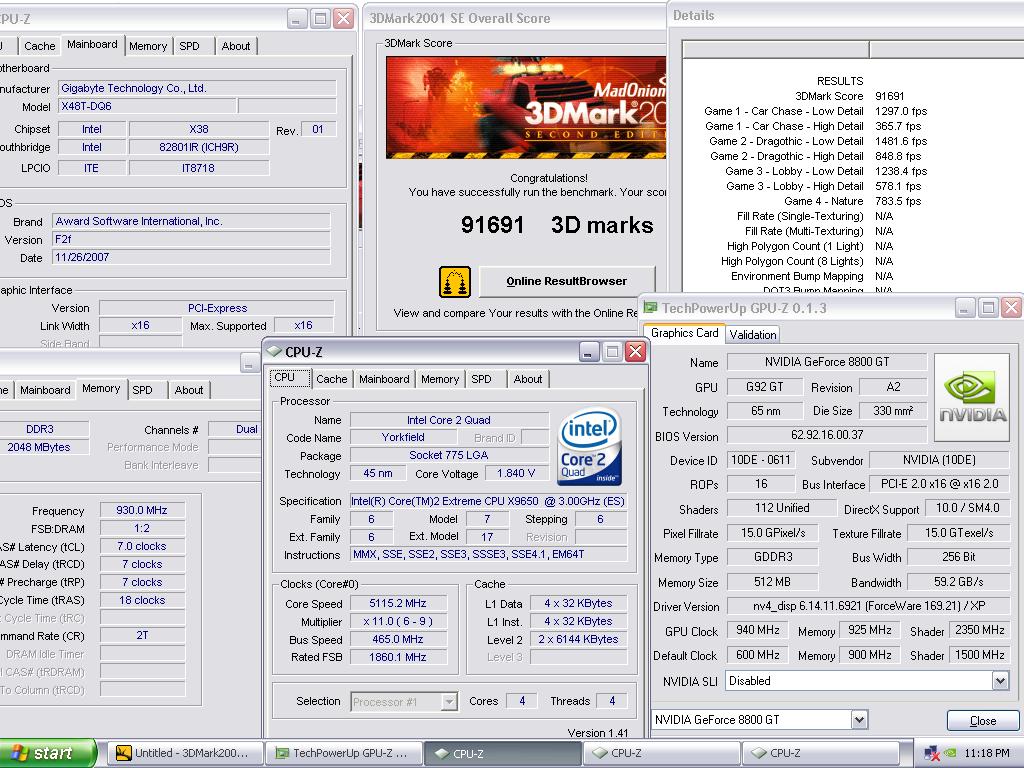Click the Windows Start button
The image size is (1024, 768).
(x=48, y=753)
